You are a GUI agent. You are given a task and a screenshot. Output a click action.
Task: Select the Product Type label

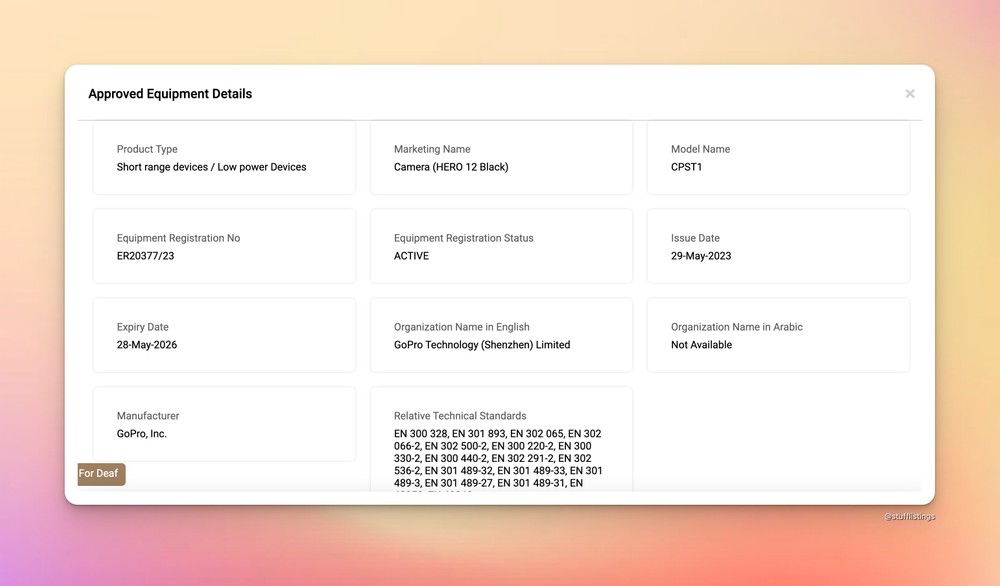coord(147,149)
